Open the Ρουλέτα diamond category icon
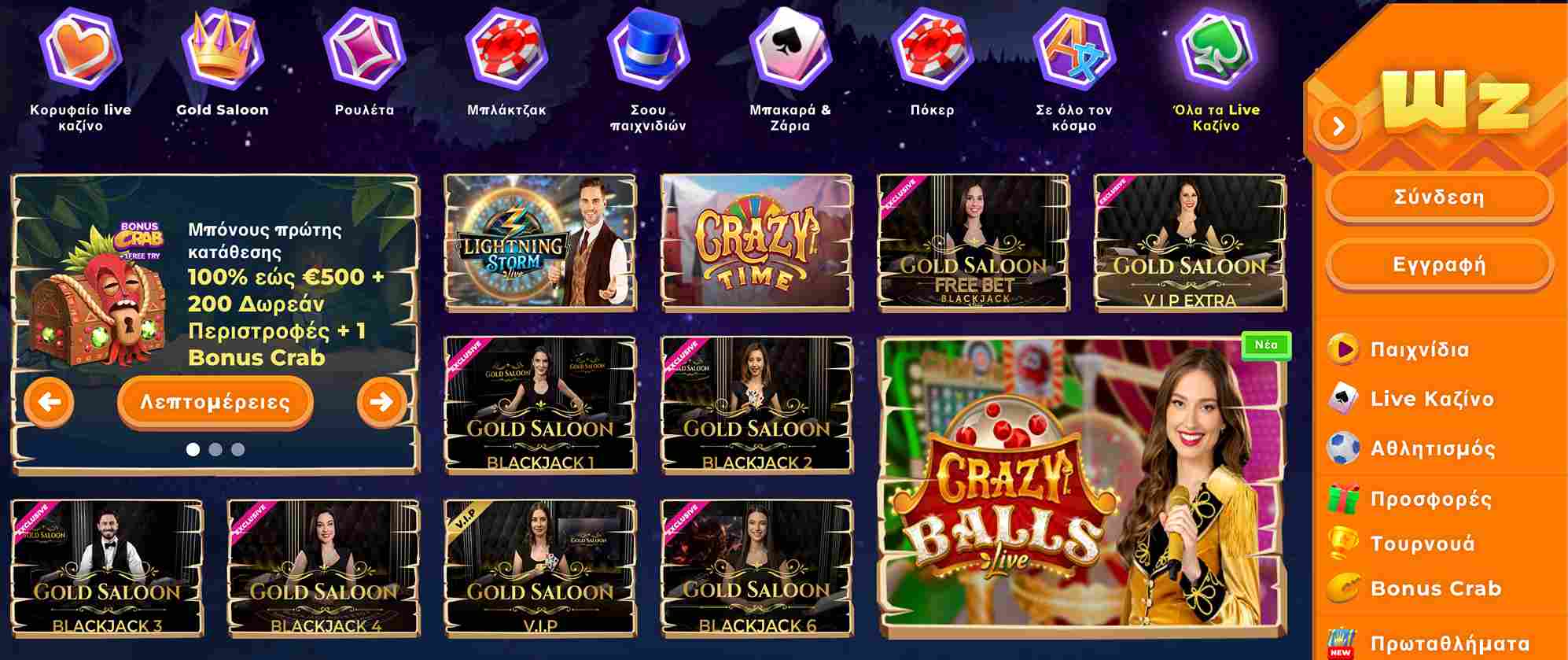 click(365, 46)
